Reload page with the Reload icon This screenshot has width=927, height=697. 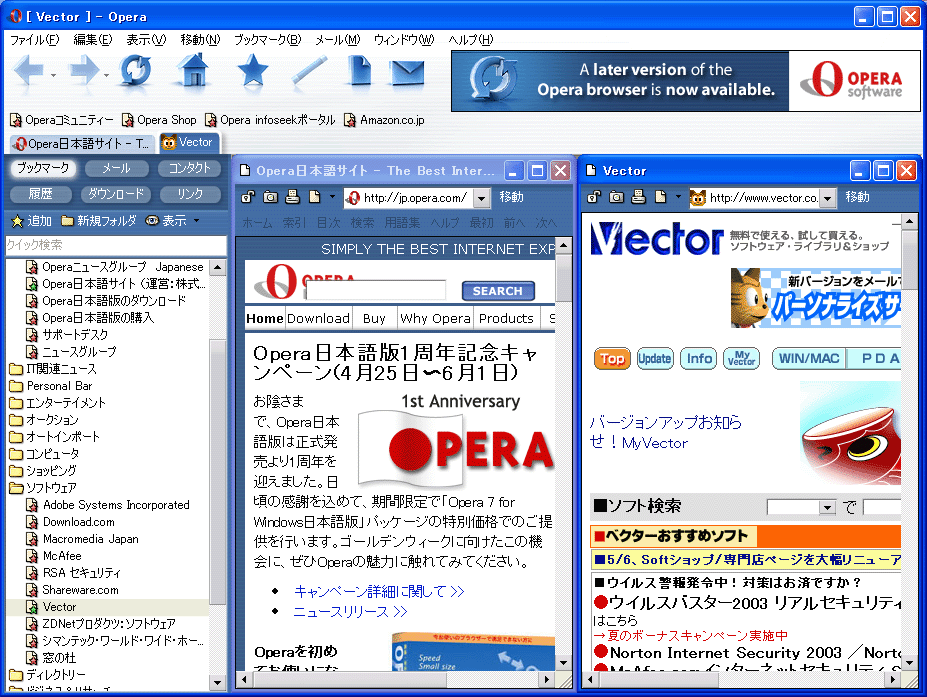coord(136,72)
